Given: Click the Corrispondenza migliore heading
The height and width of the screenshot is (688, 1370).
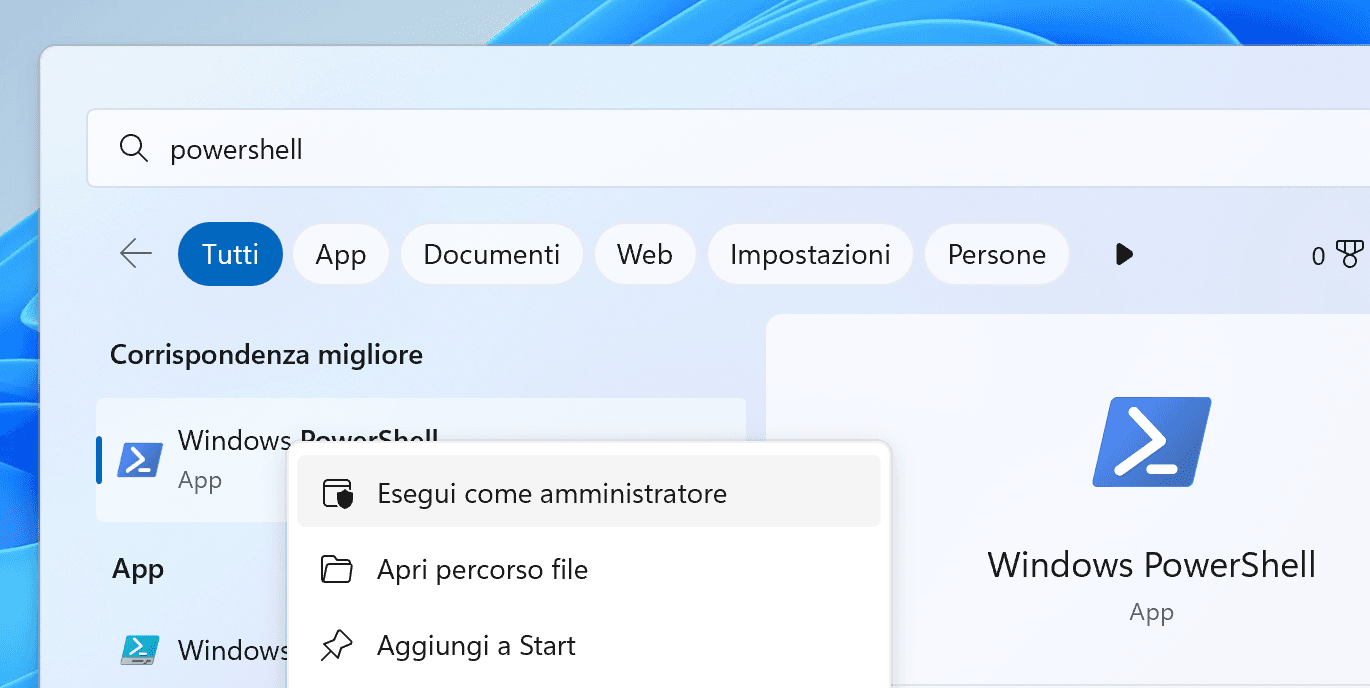Looking at the screenshot, I should point(266,354).
